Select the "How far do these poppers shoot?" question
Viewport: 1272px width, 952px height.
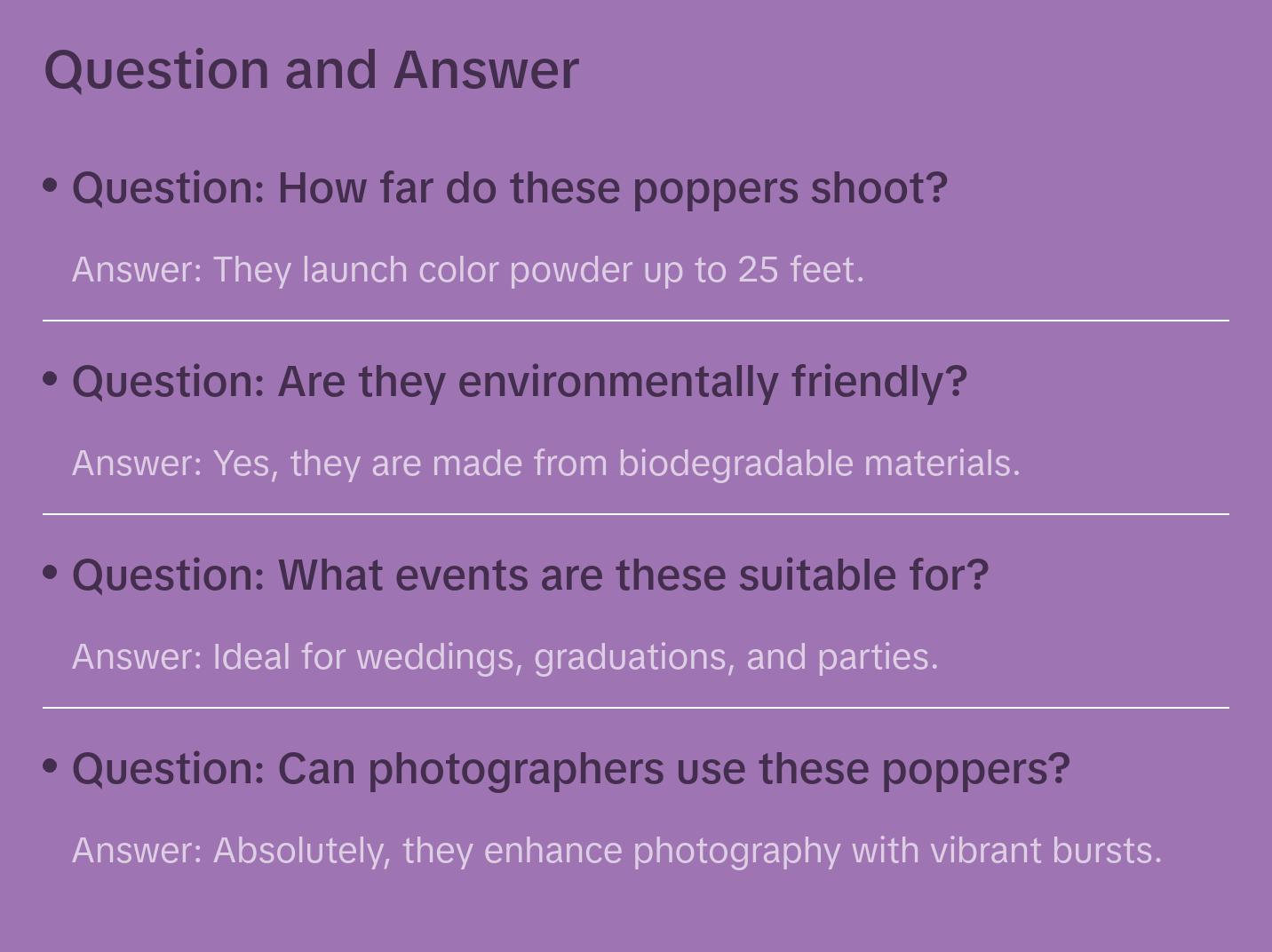510,188
